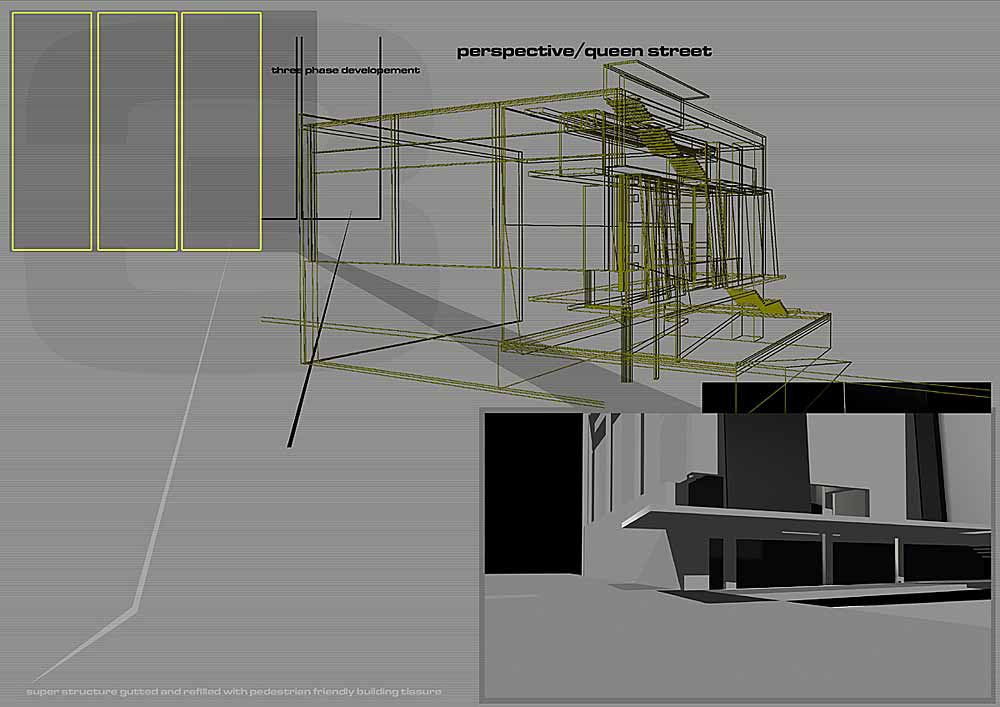Click the 'super structure gutted' caption text
The image size is (1000, 707).
(x=234, y=691)
